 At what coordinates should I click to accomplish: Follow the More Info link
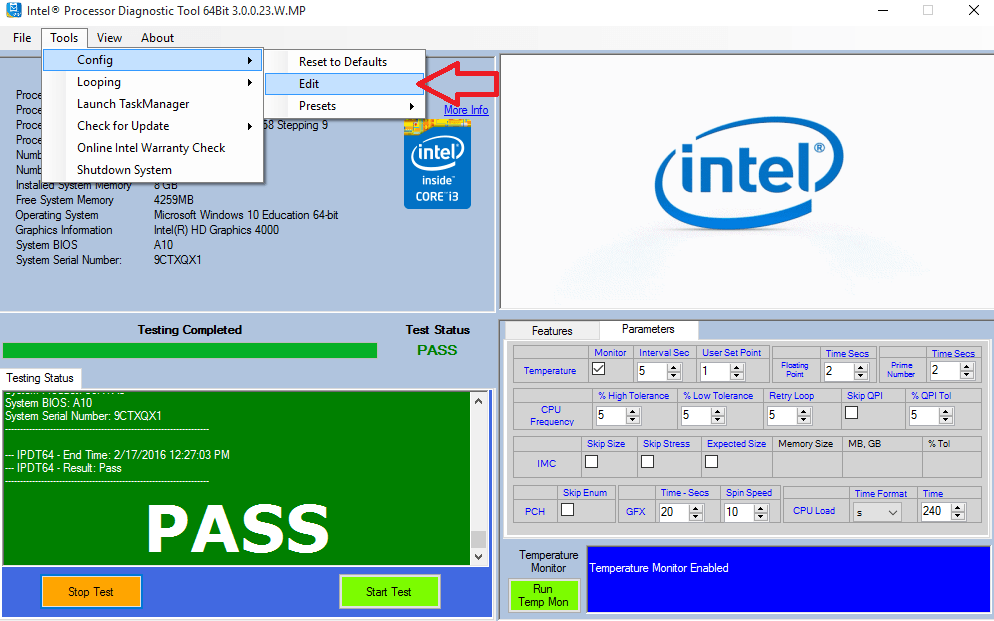pos(466,110)
